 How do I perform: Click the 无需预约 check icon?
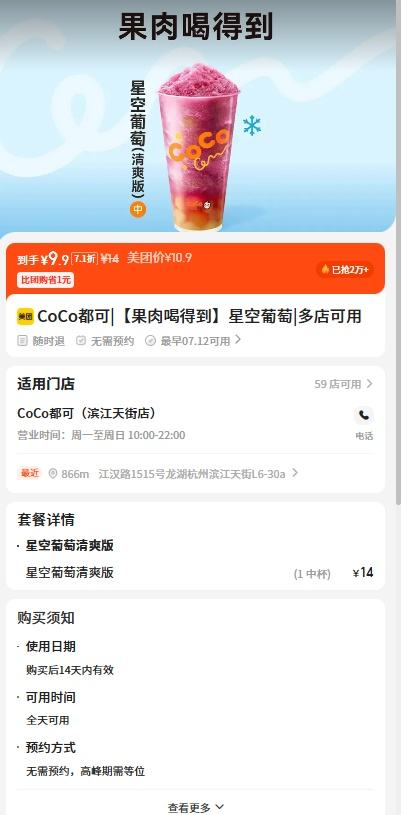tap(81, 341)
